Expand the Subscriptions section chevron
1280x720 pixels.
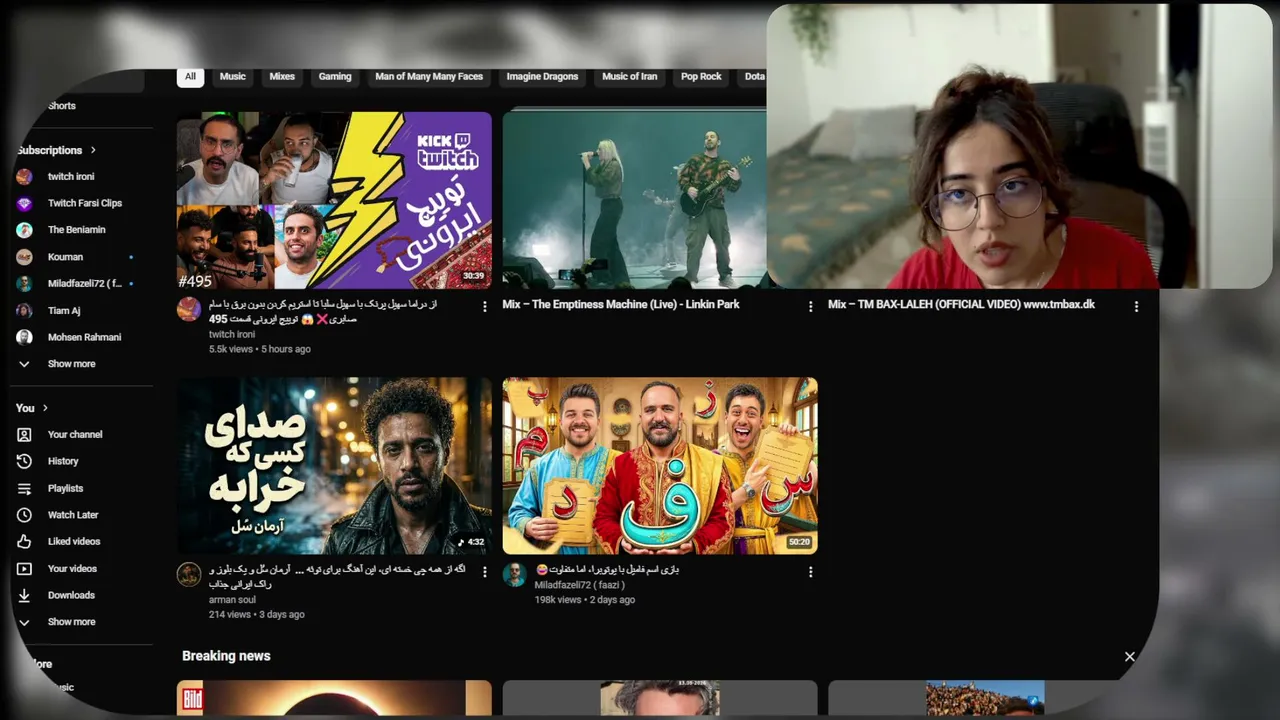click(x=93, y=150)
